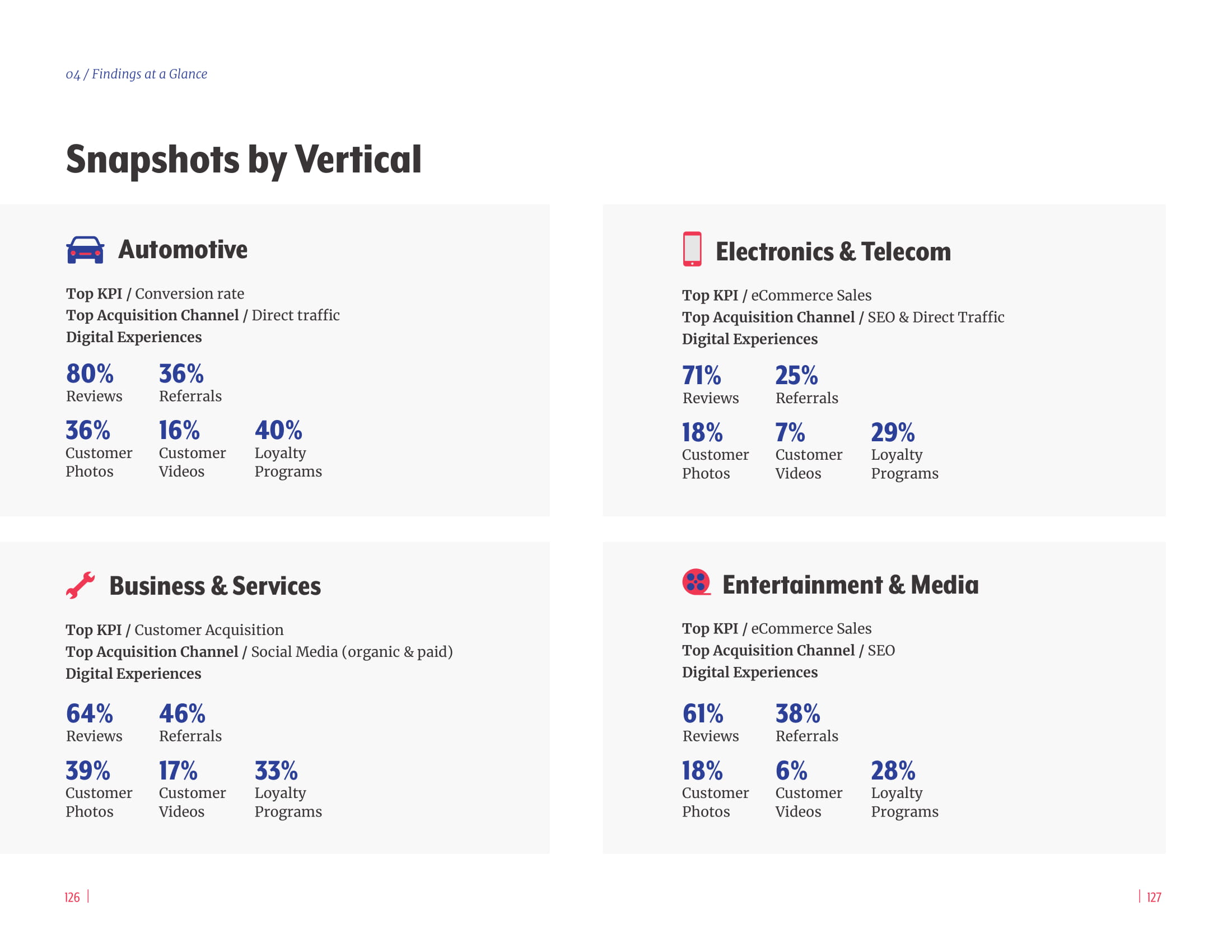
Task: Click the blue car icon beside Automotive
Action: coord(85,250)
